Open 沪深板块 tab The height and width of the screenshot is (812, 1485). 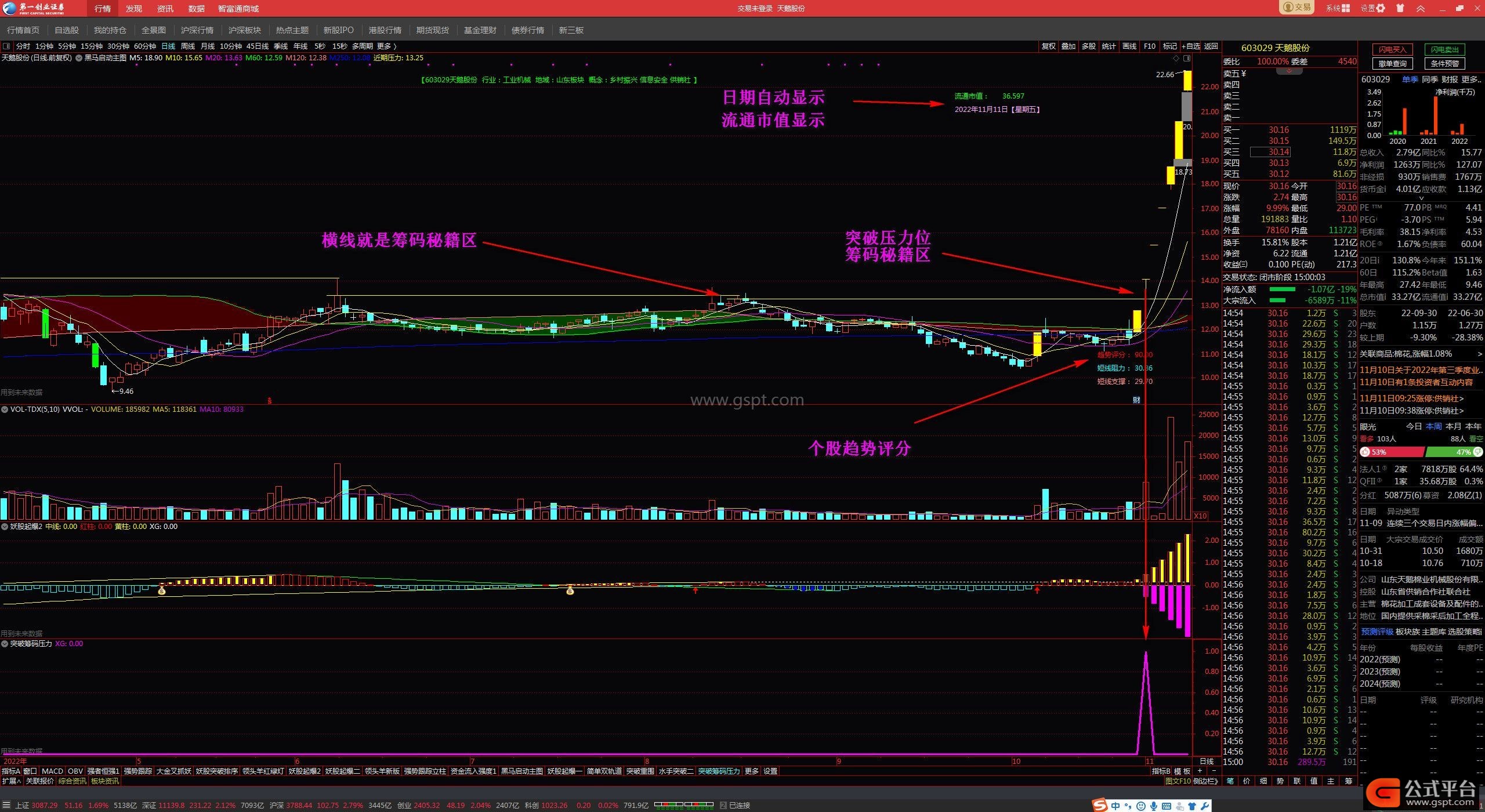(x=245, y=30)
